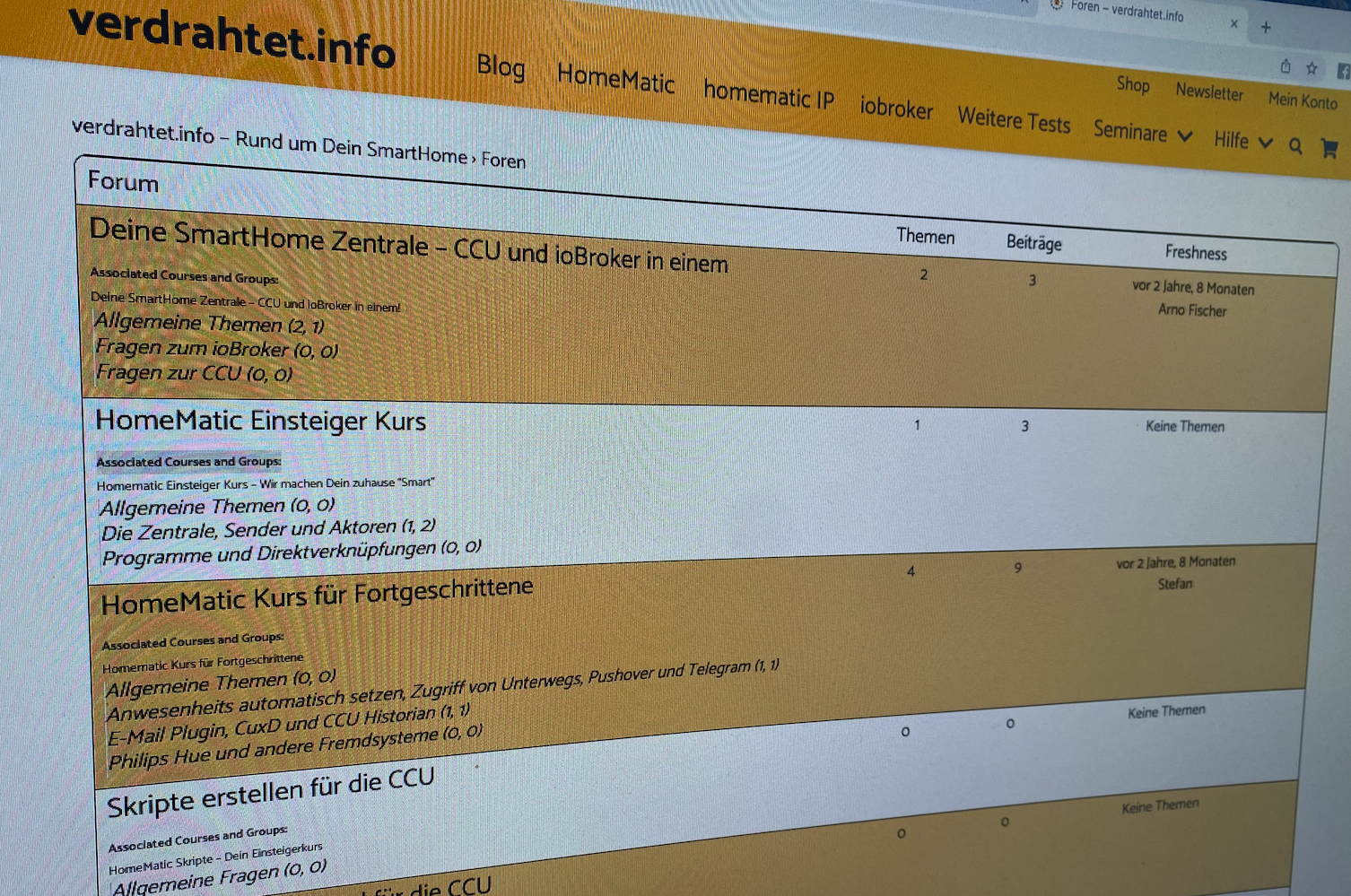Open Die Zentrale, Sender und Aktoren subforum
This screenshot has height=896, width=1351.
click(268, 529)
